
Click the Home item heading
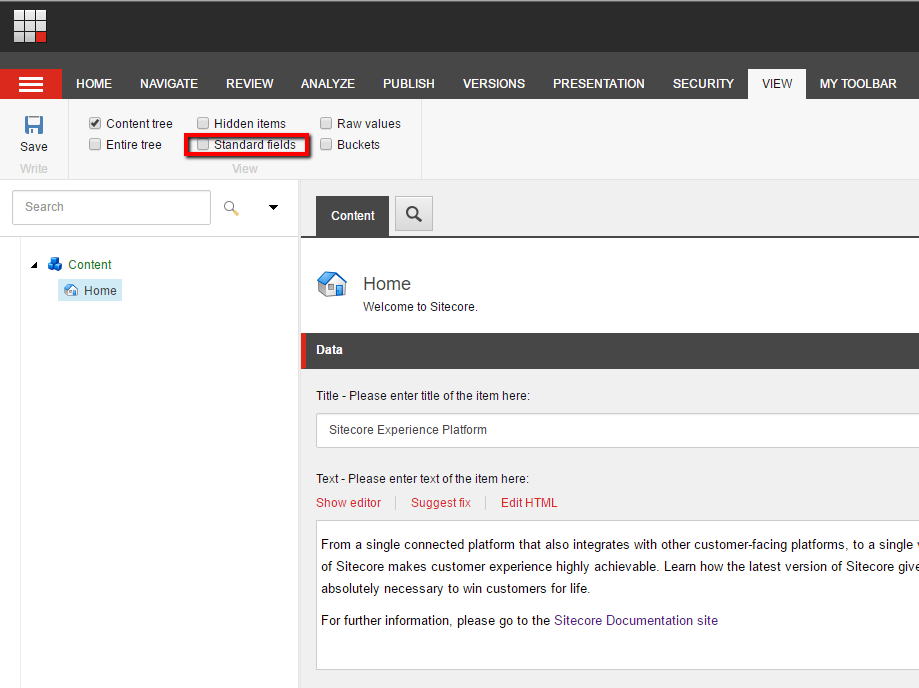[387, 284]
